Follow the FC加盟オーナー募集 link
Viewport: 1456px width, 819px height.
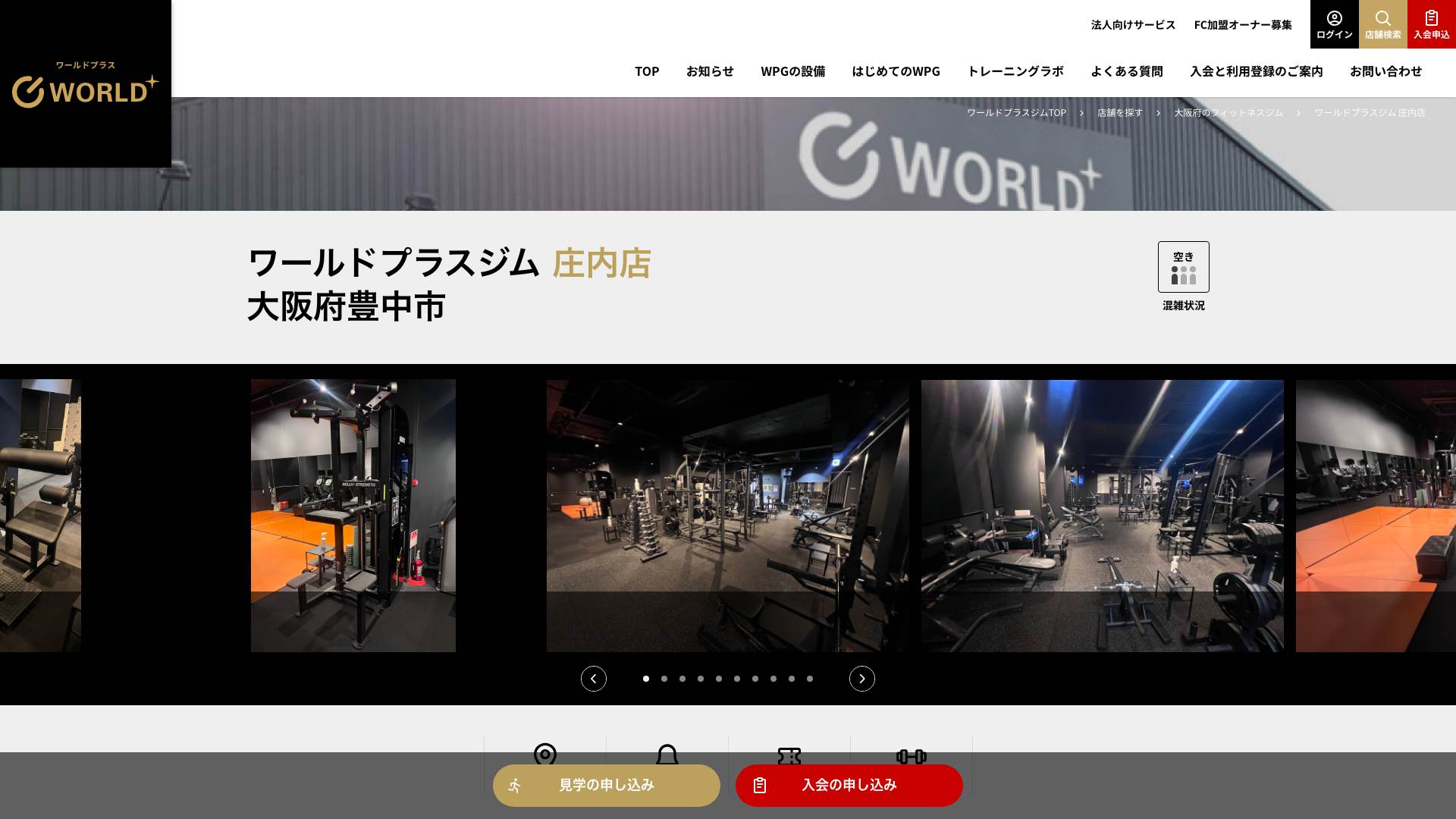point(1243,25)
